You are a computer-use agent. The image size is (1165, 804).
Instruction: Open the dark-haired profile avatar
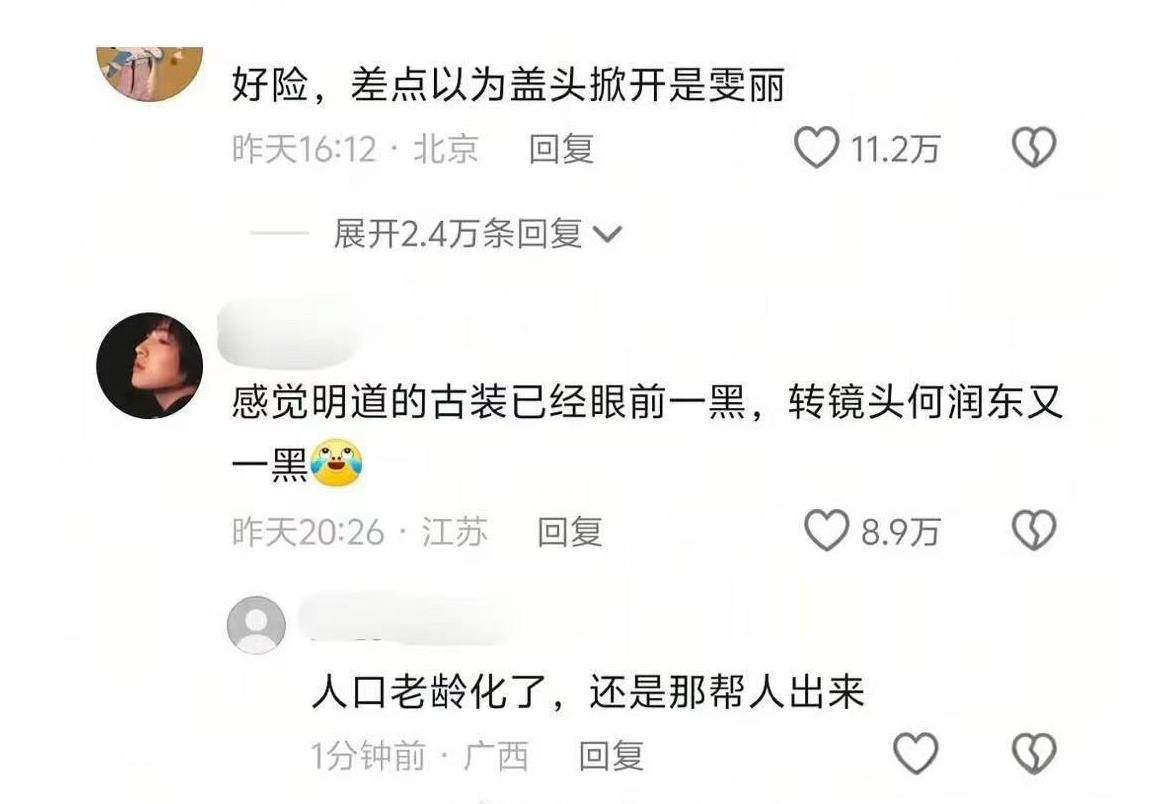click(149, 366)
